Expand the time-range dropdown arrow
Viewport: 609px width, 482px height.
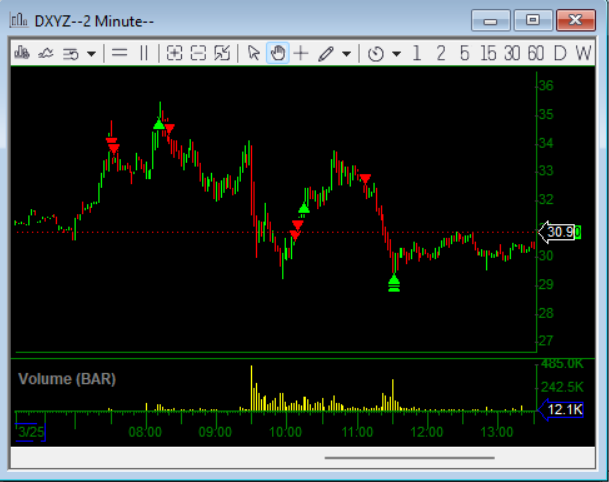coord(397,54)
